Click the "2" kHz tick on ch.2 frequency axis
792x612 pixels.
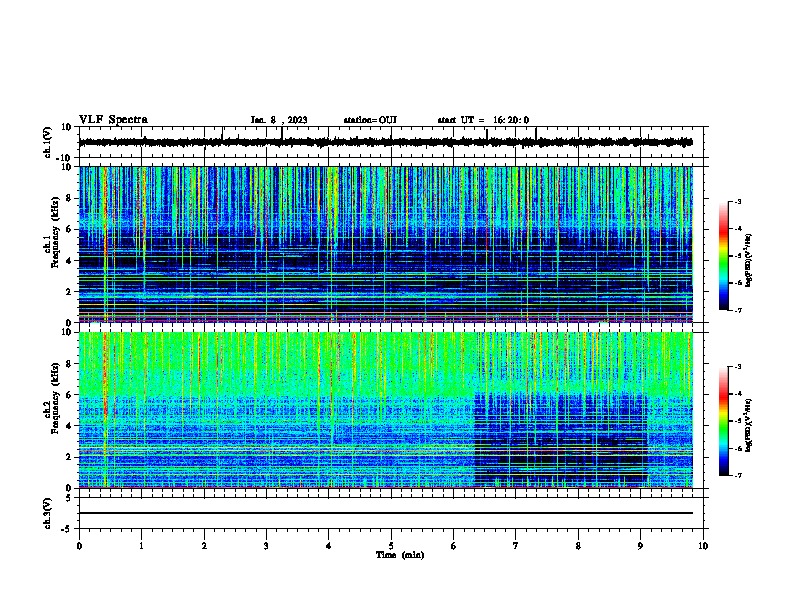point(69,457)
